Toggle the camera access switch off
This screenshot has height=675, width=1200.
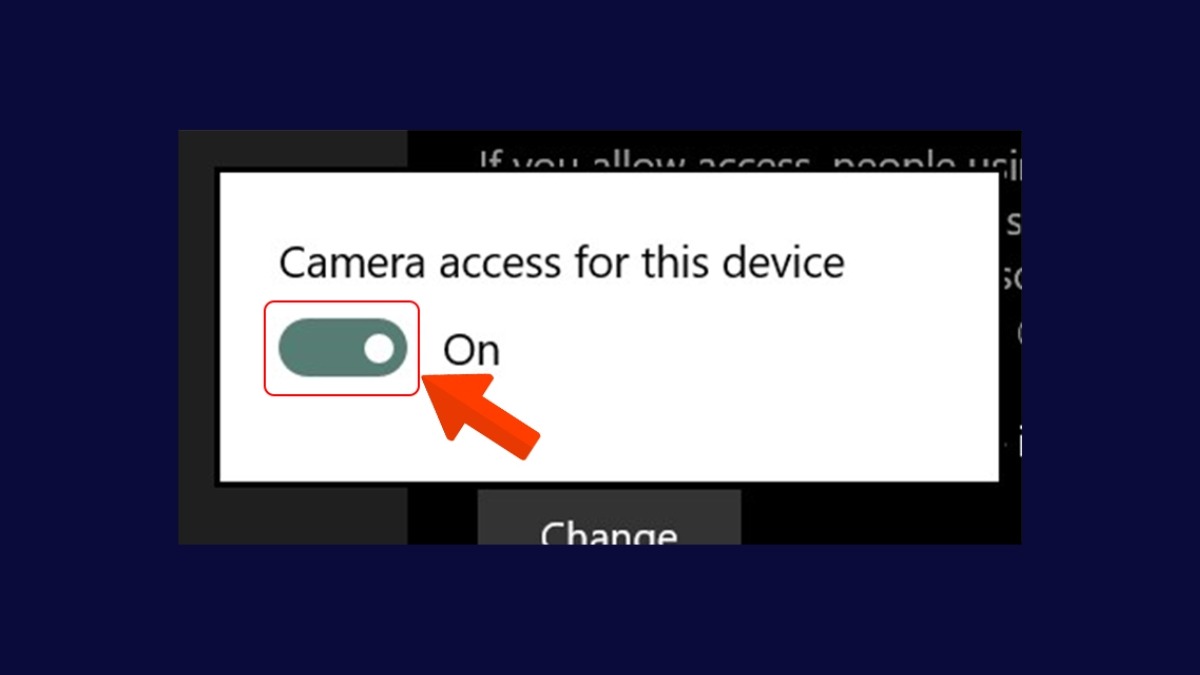343,348
